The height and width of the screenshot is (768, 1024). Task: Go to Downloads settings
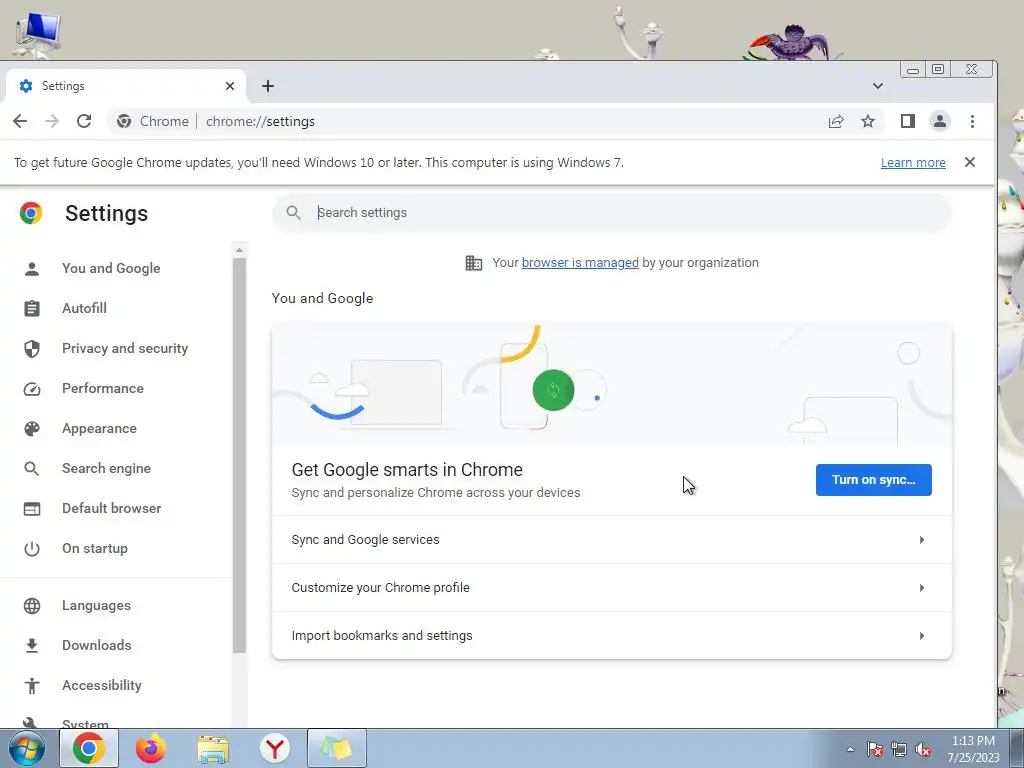(x=97, y=645)
